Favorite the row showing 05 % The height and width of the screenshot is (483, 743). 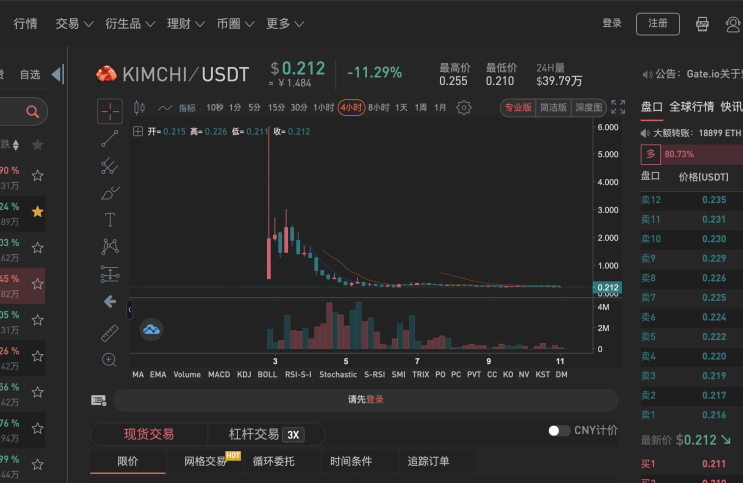tap(37, 320)
